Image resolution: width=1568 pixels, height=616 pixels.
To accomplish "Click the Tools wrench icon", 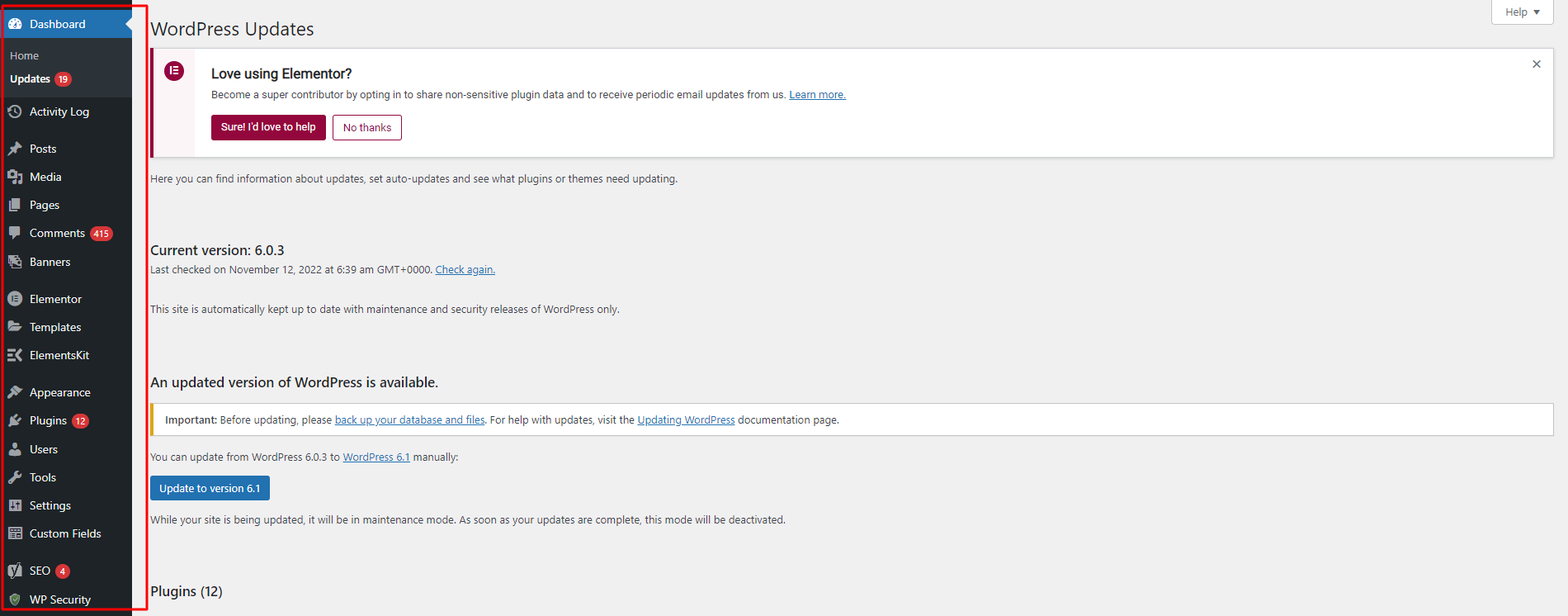I will (15, 477).
